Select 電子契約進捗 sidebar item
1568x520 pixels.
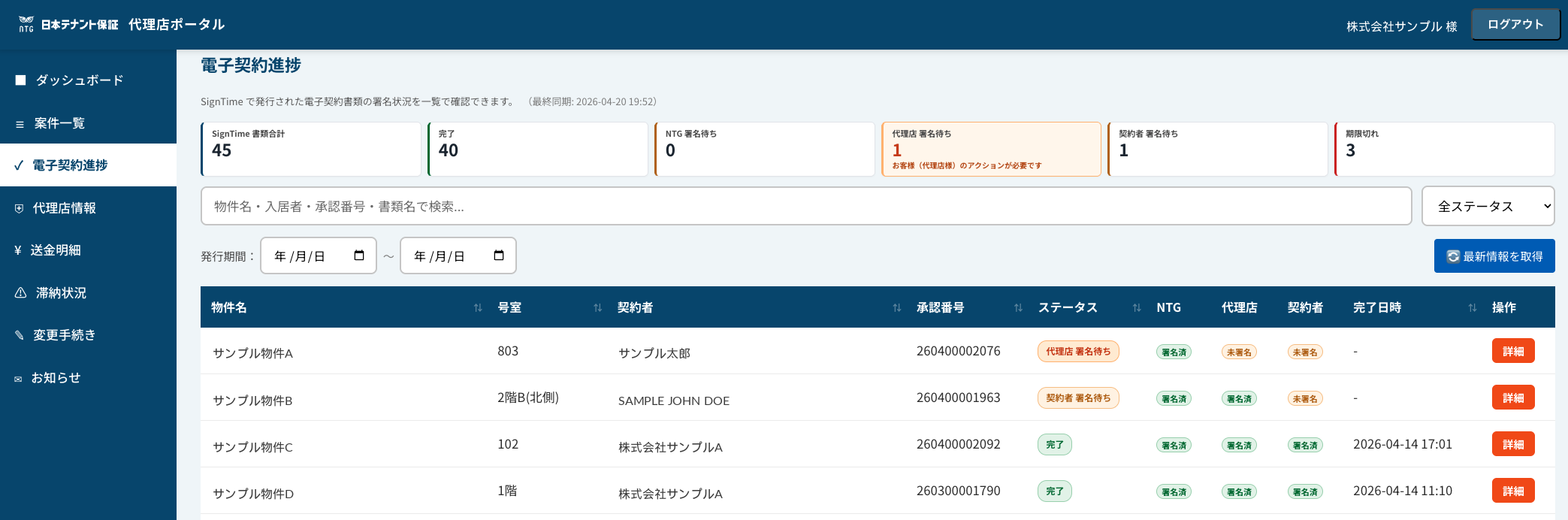click(x=88, y=165)
